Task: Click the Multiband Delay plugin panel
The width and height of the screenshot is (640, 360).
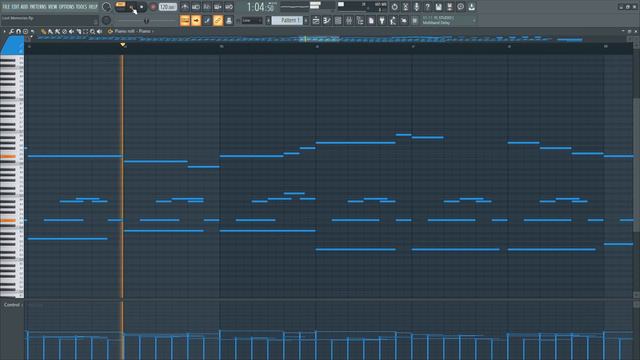Action: point(449,20)
